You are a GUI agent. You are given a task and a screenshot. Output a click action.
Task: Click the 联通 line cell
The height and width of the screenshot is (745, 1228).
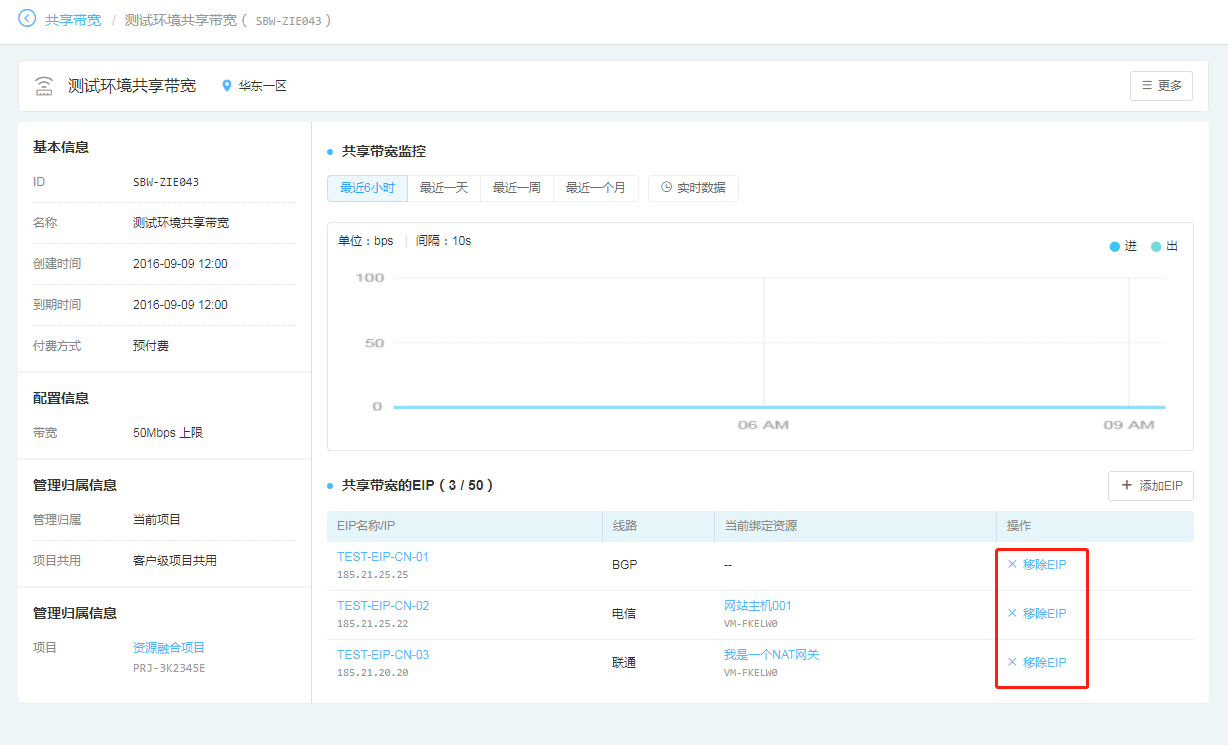(x=624, y=663)
